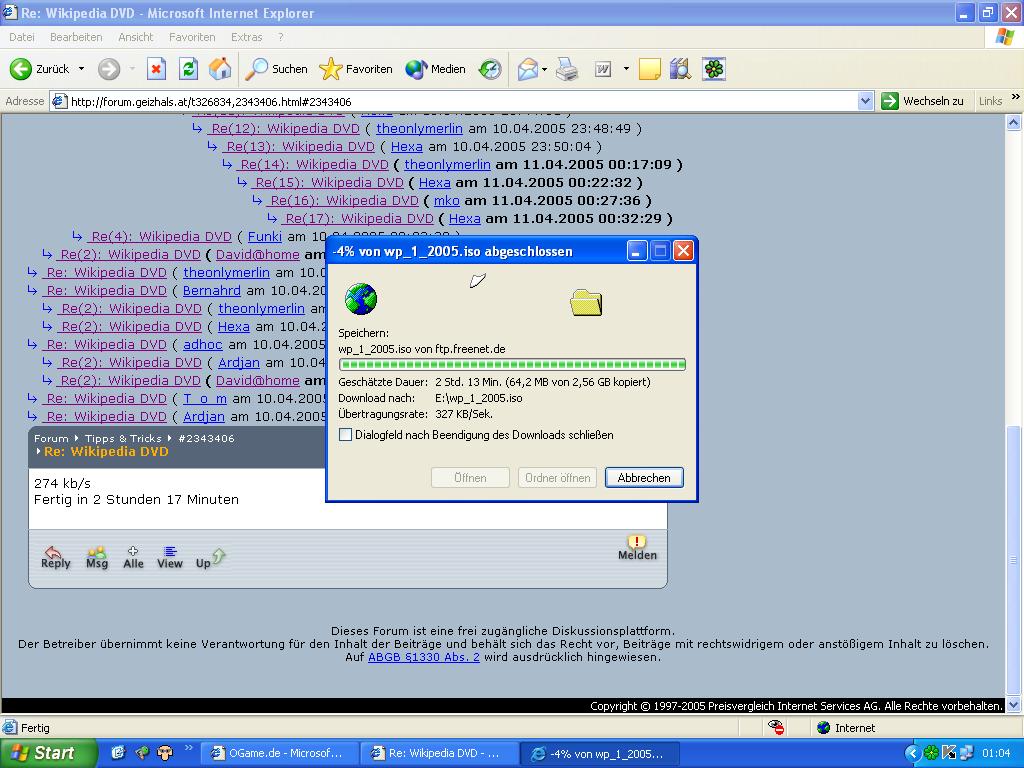Screen dimensions: 1024x768
Task: Open the Forum breadcrumb link
Action: coord(51,438)
